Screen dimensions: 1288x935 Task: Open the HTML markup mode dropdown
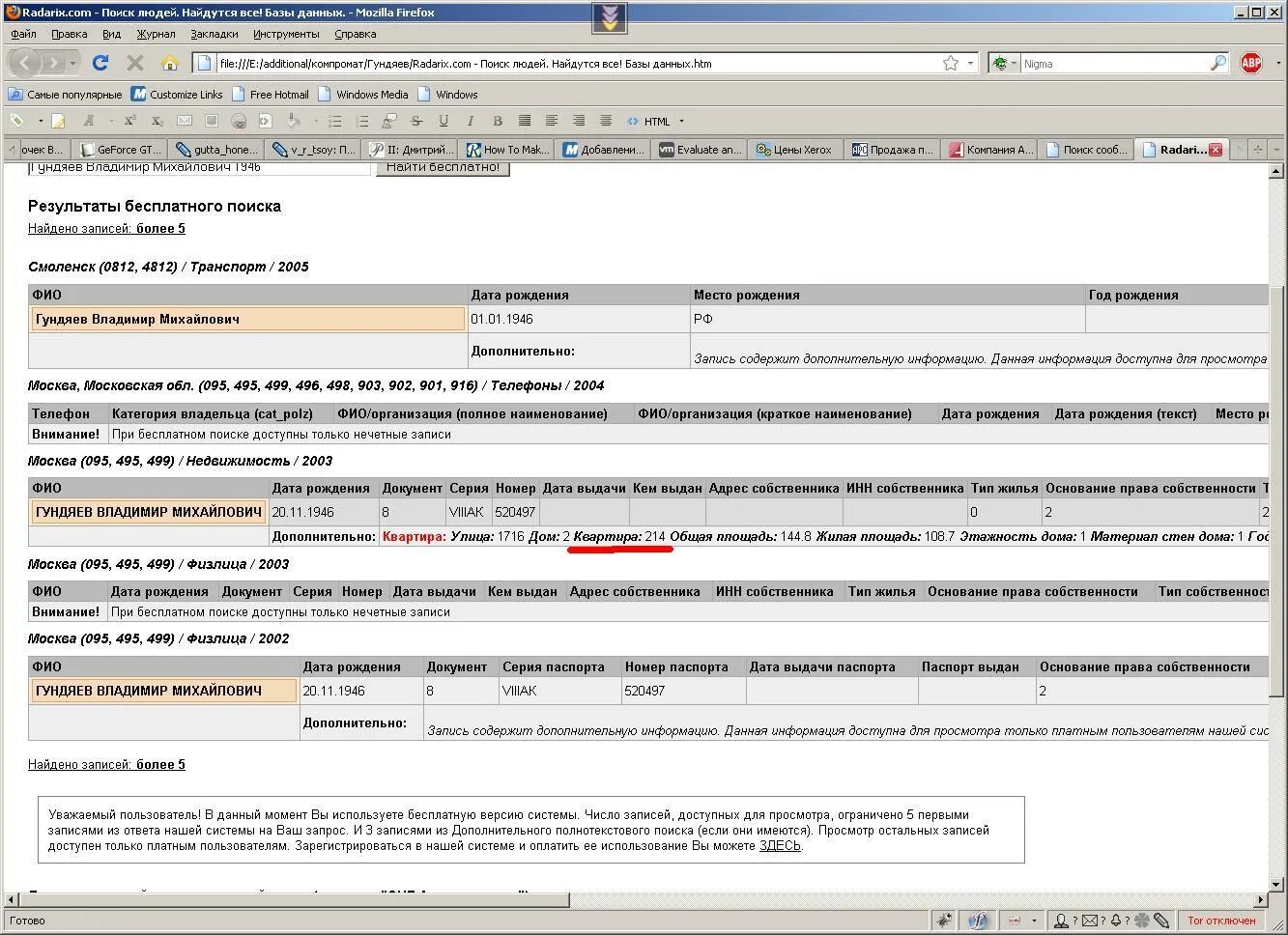656,121
